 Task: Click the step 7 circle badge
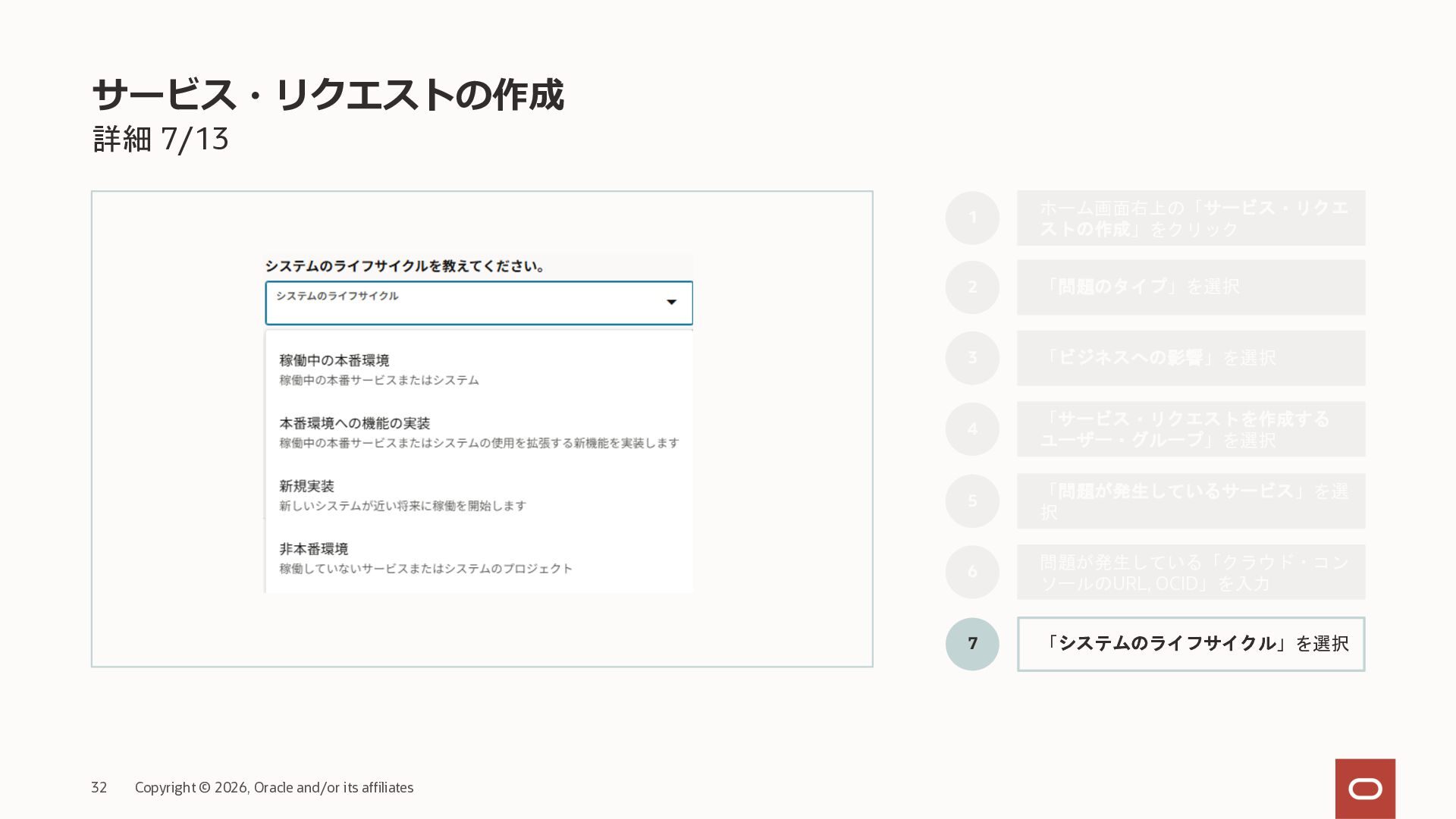point(972,644)
